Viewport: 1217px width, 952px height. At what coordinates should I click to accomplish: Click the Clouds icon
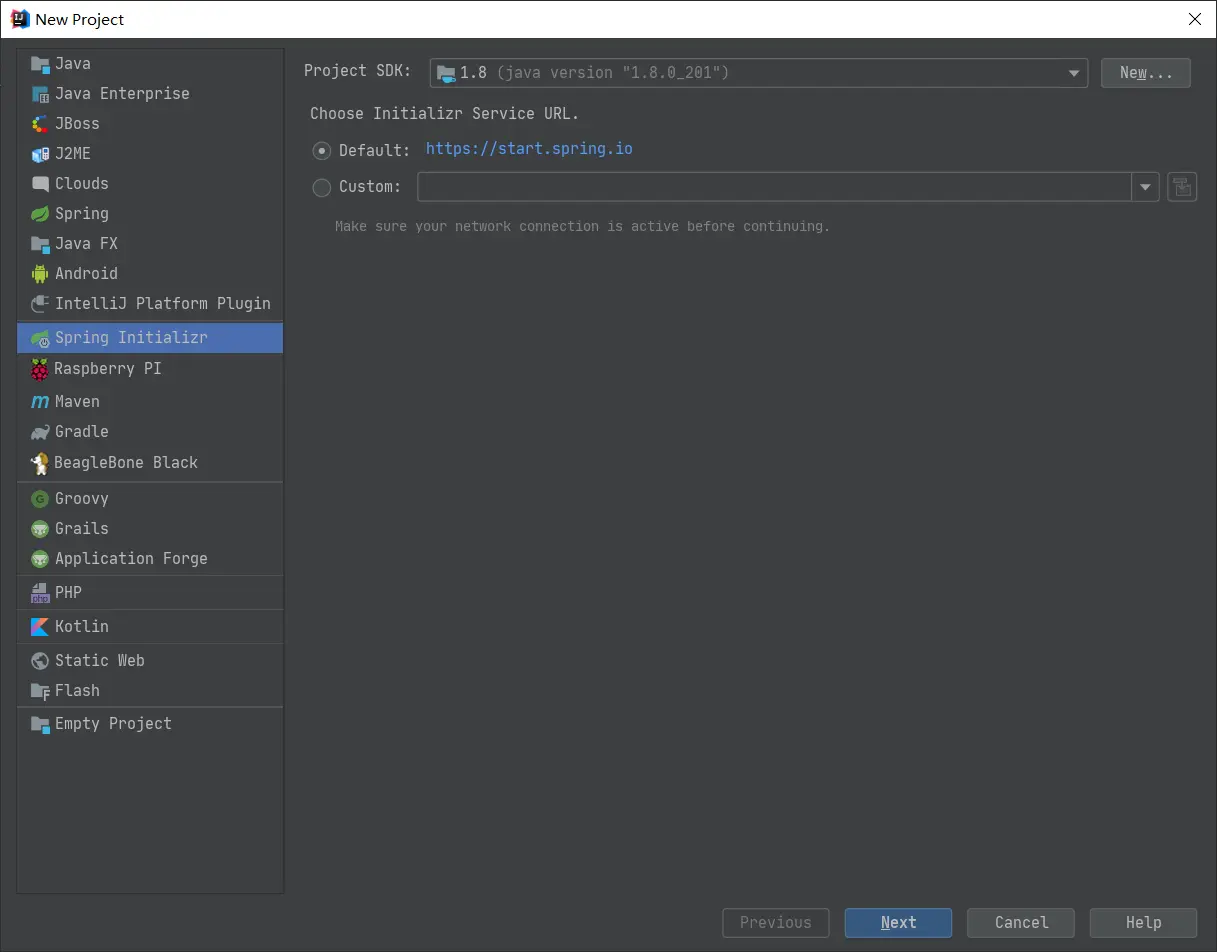40,184
